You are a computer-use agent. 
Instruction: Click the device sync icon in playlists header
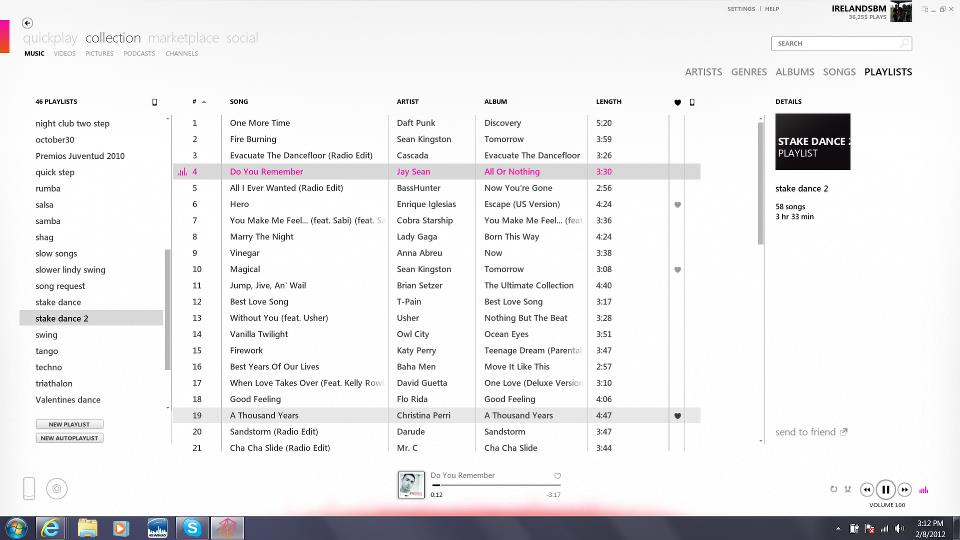point(154,102)
